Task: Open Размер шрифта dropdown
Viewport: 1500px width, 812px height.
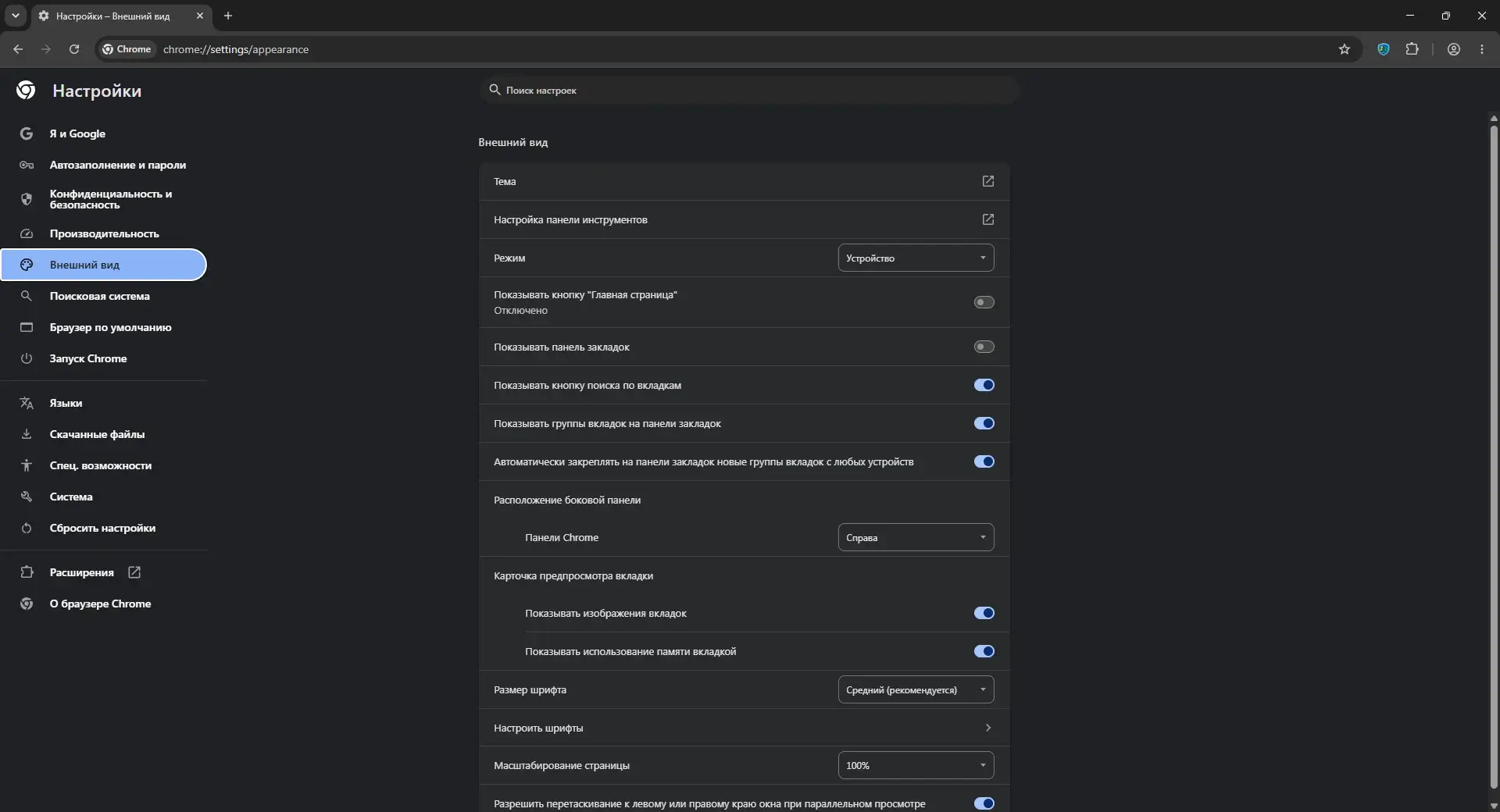Action: coord(916,689)
